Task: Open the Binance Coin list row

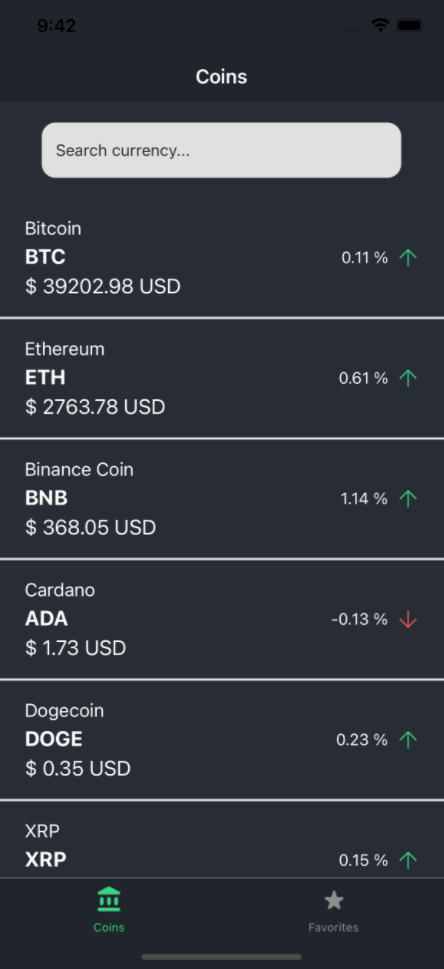Action: (x=222, y=499)
